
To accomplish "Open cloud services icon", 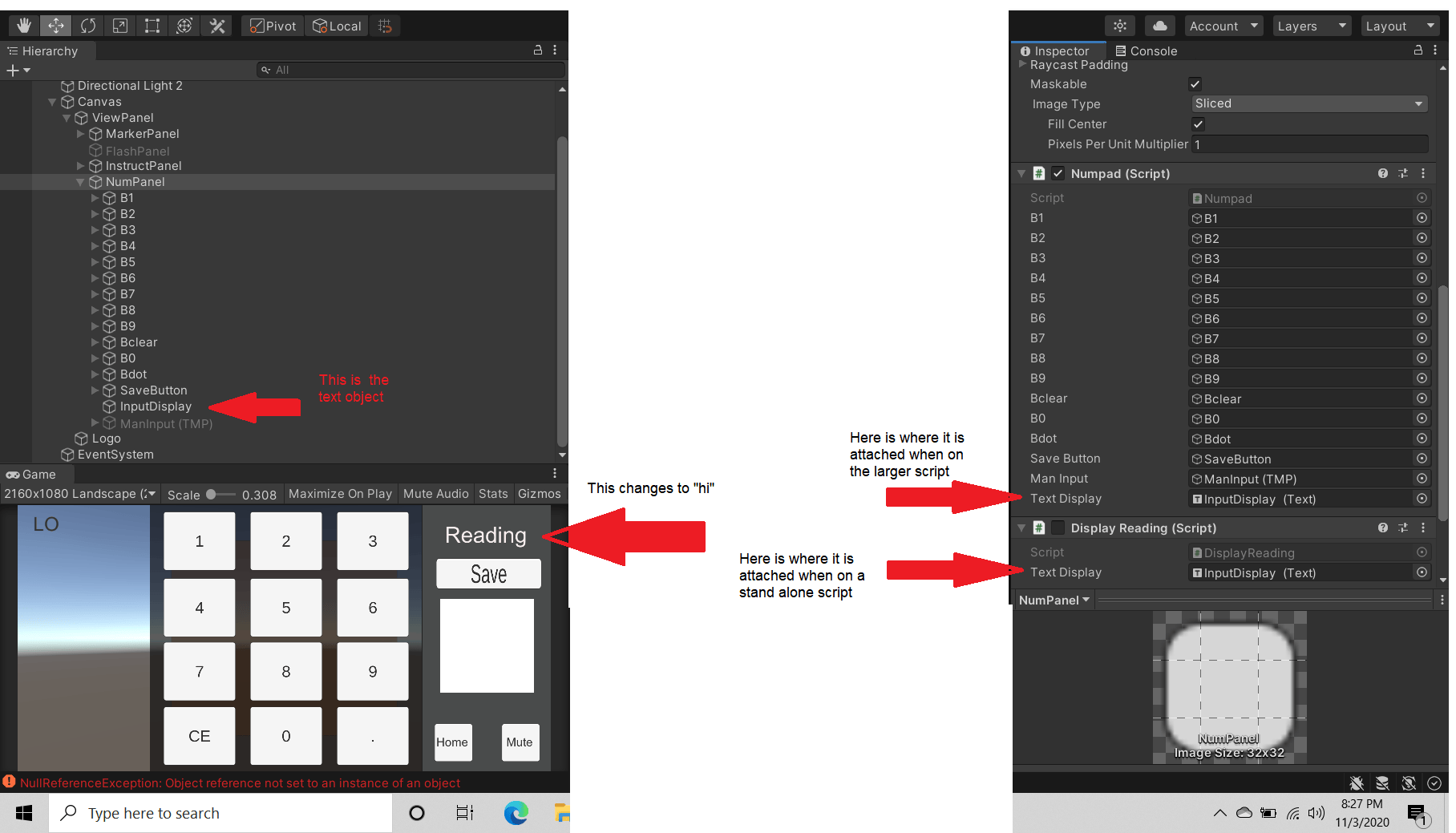I will pyautogui.click(x=1159, y=26).
